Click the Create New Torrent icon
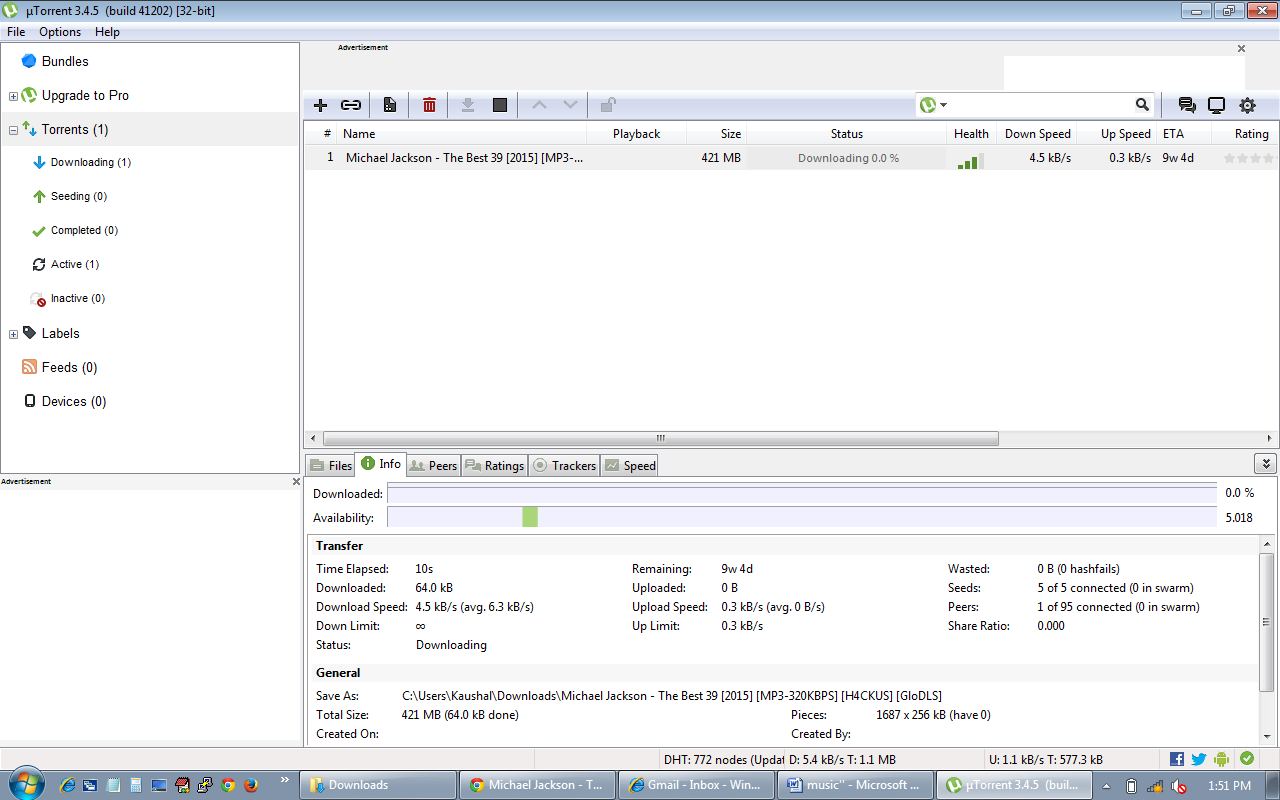This screenshot has width=1280, height=800. tap(390, 105)
